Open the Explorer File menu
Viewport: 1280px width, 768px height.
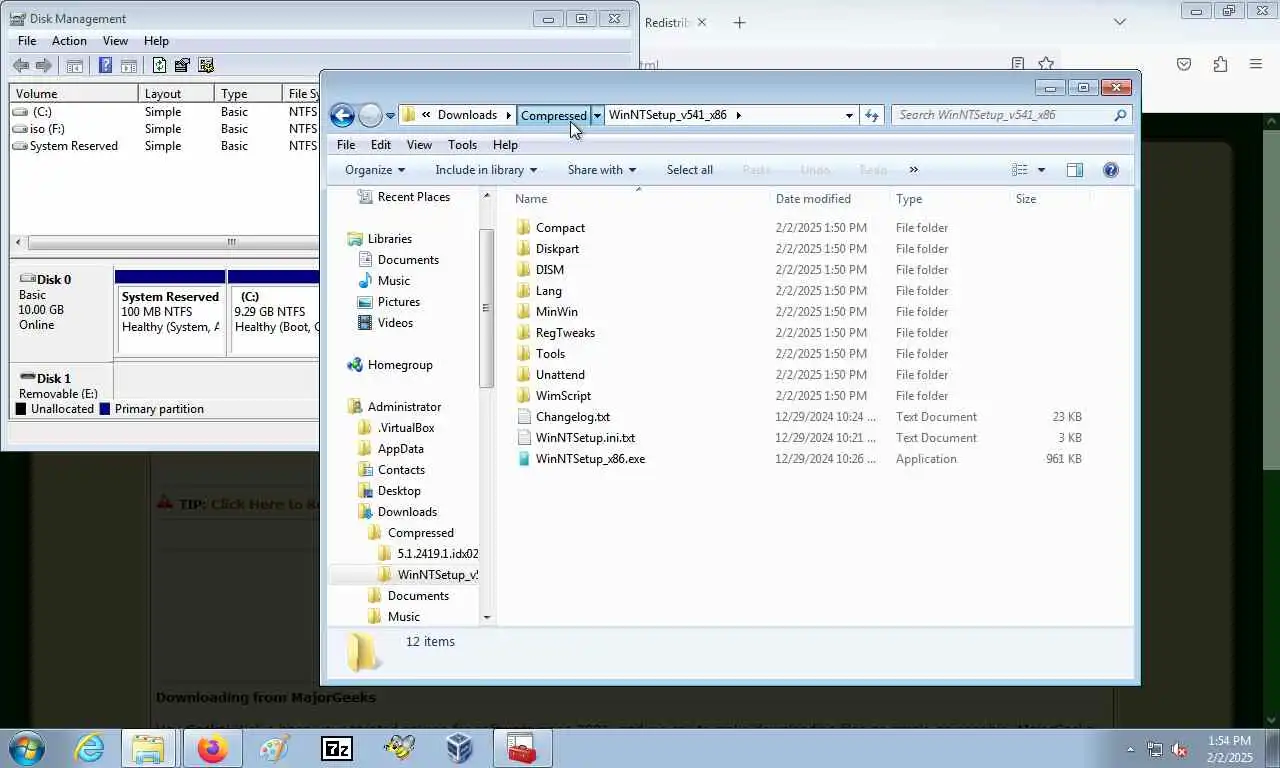[x=346, y=145]
